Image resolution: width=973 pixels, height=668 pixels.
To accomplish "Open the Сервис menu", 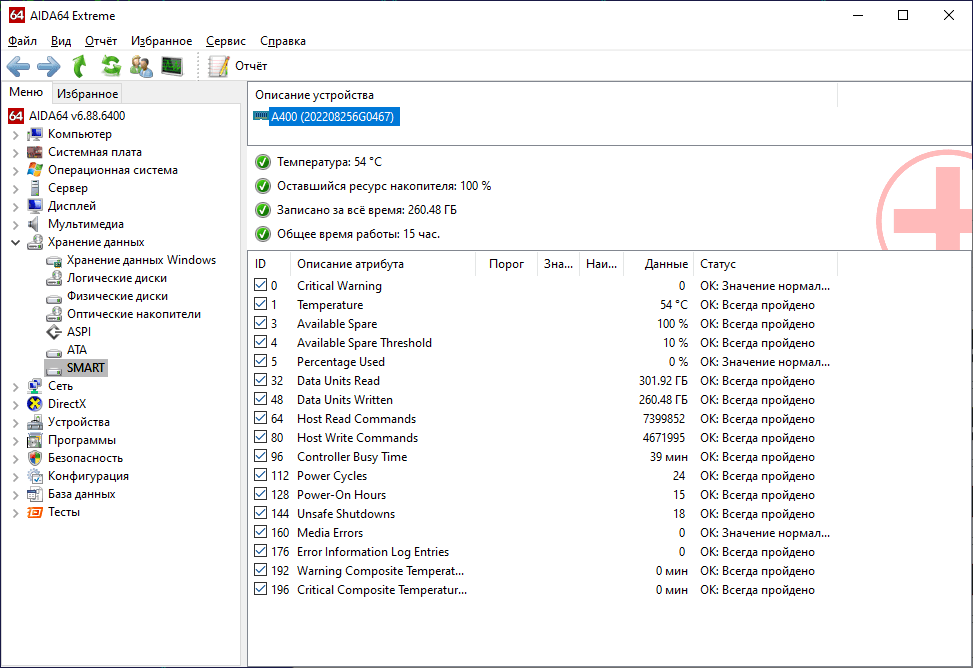I will coord(226,41).
